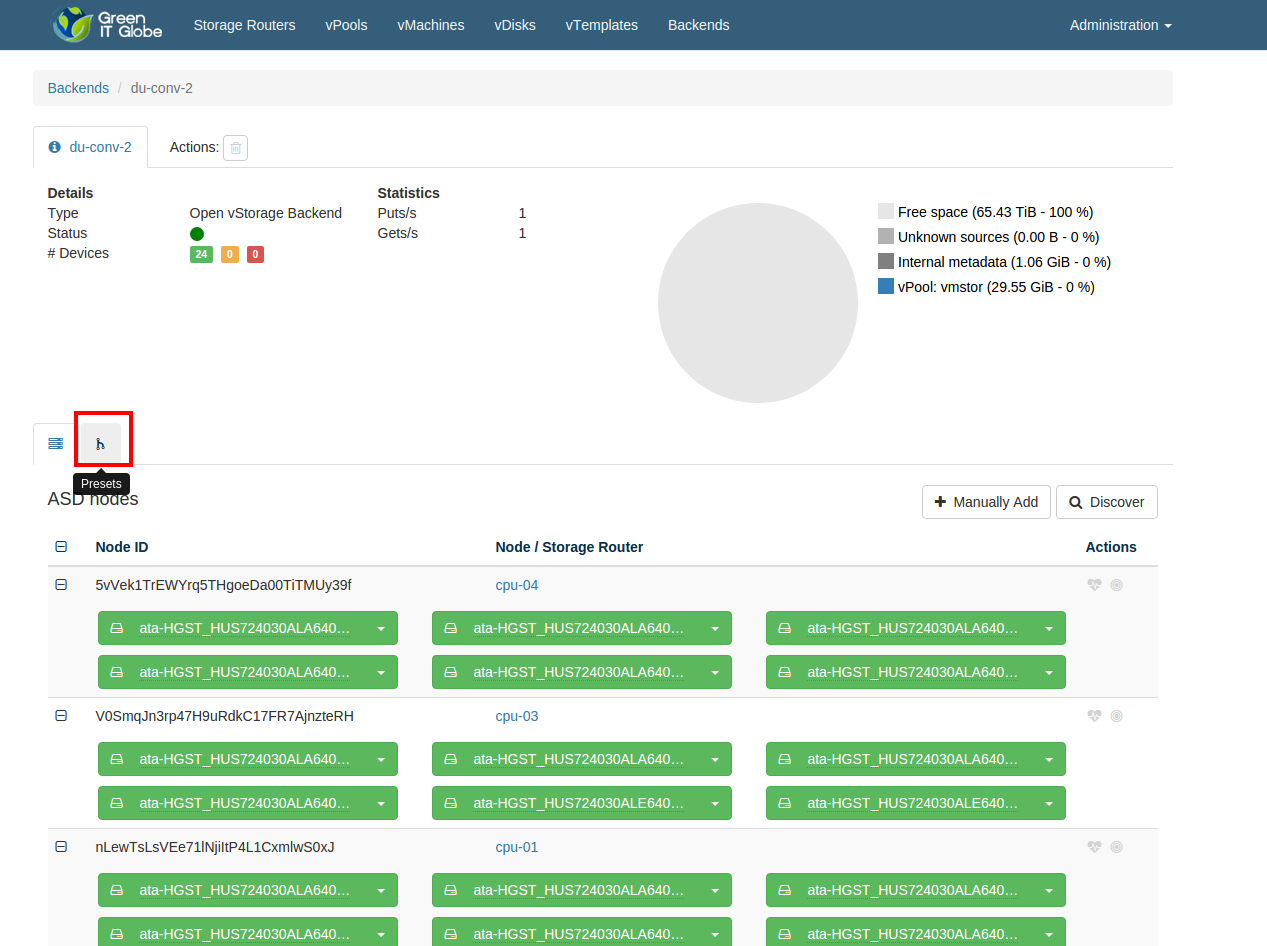The height and width of the screenshot is (946, 1267).
Task: Click the trash delete icon beside Actions
Action: coord(235,148)
